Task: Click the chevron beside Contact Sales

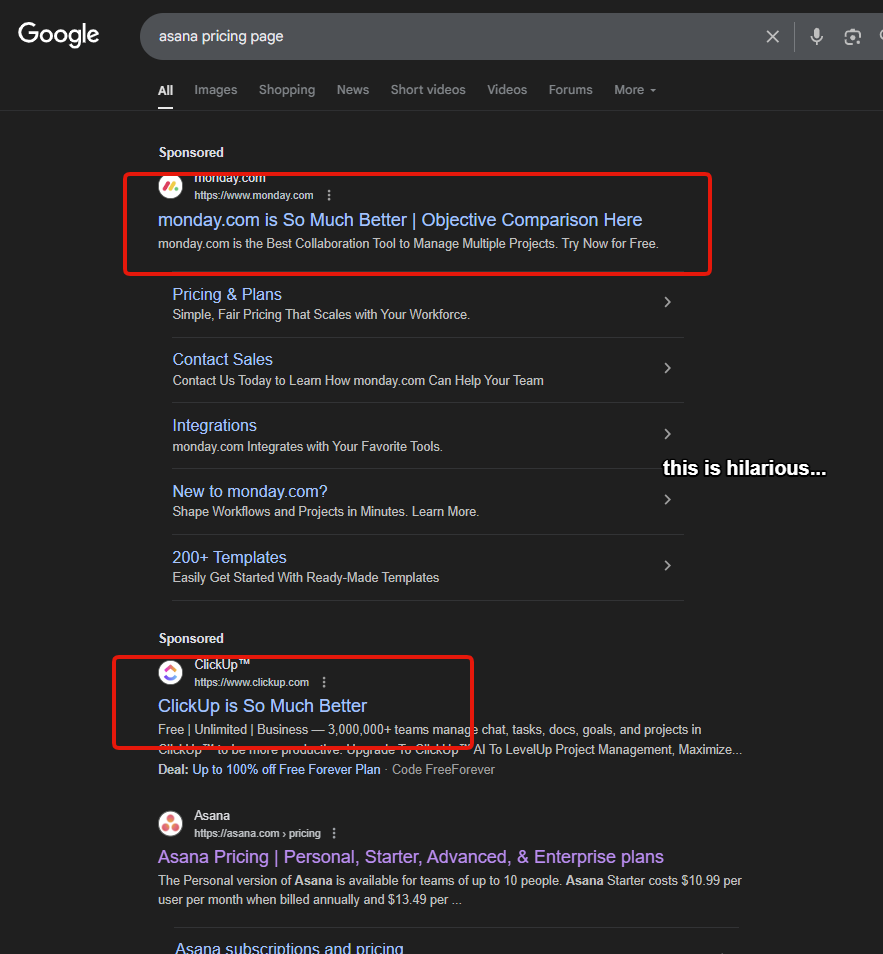Action: tap(667, 368)
